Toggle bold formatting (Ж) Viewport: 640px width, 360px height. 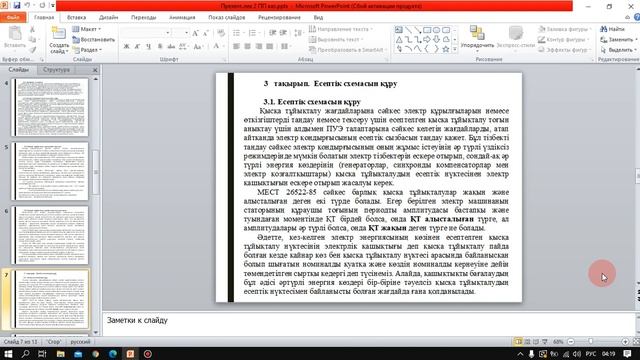coord(127,47)
